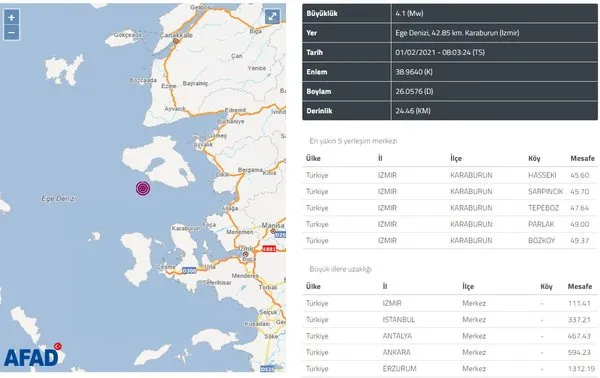The height and width of the screenshot is (378, 600).
Task: Click the depth value 24.46 (KM)
Action: pyautogui.click(x=413, y=111)
